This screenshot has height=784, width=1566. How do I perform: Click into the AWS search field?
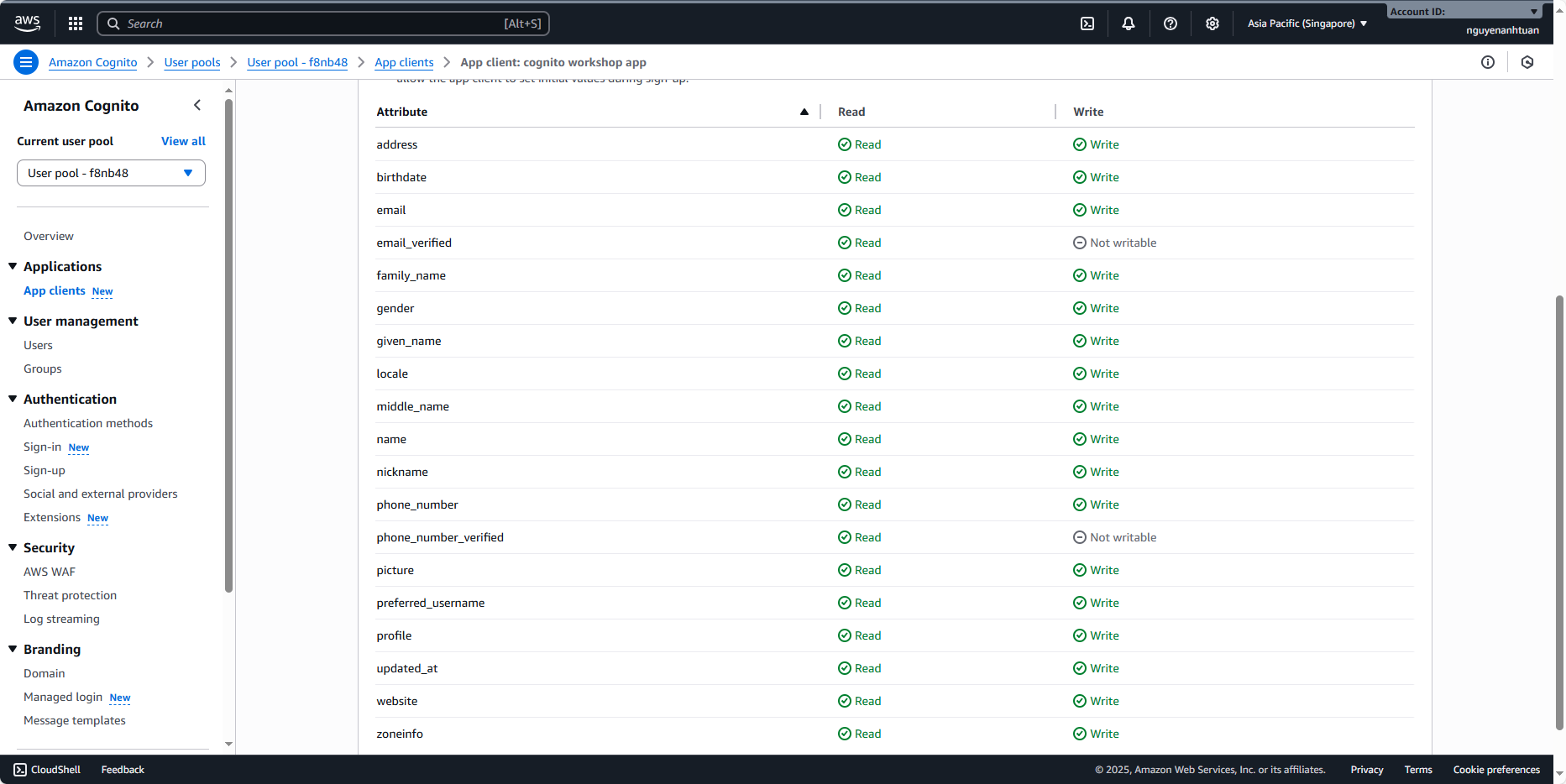pos(311,24)
